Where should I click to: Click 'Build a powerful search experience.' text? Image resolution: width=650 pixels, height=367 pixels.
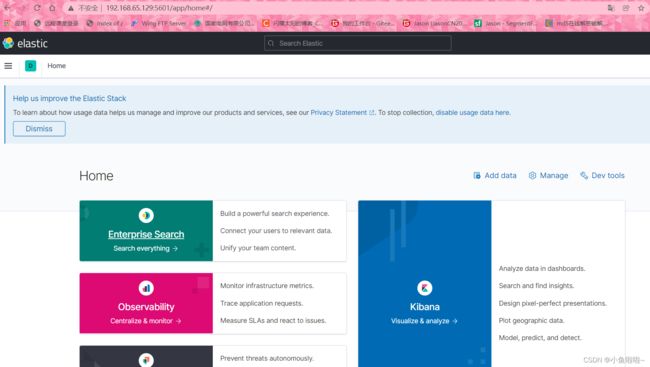point(274,214)
